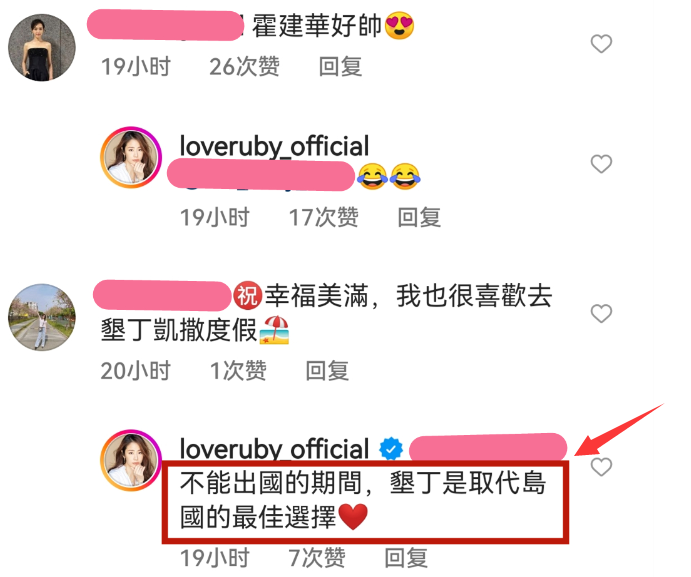Tap 回复 under the 17次赞 reply
Image resolution: width=691 pixels, height=577 pixels.
pos(419,217)
